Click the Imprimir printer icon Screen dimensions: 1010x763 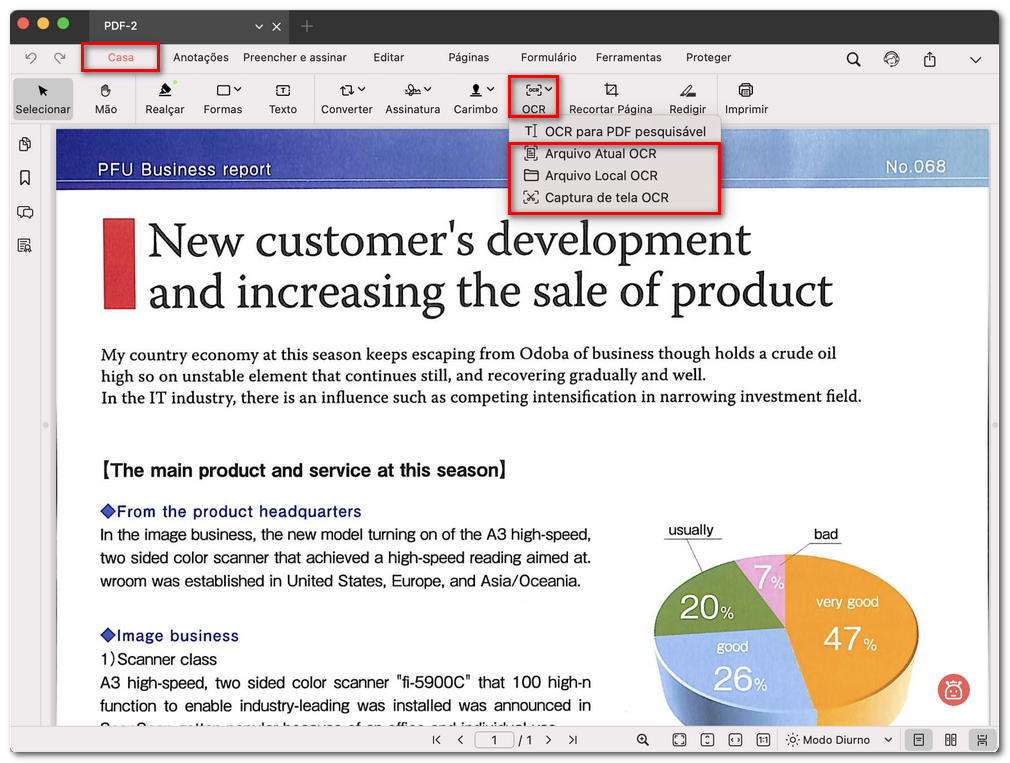[746, 98]
